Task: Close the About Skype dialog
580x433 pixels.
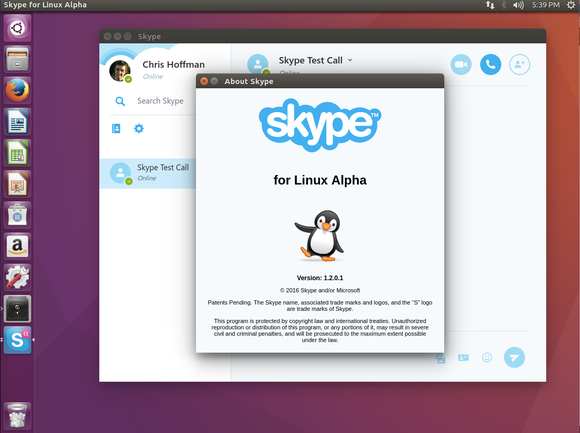Action: tap(204, 81)
